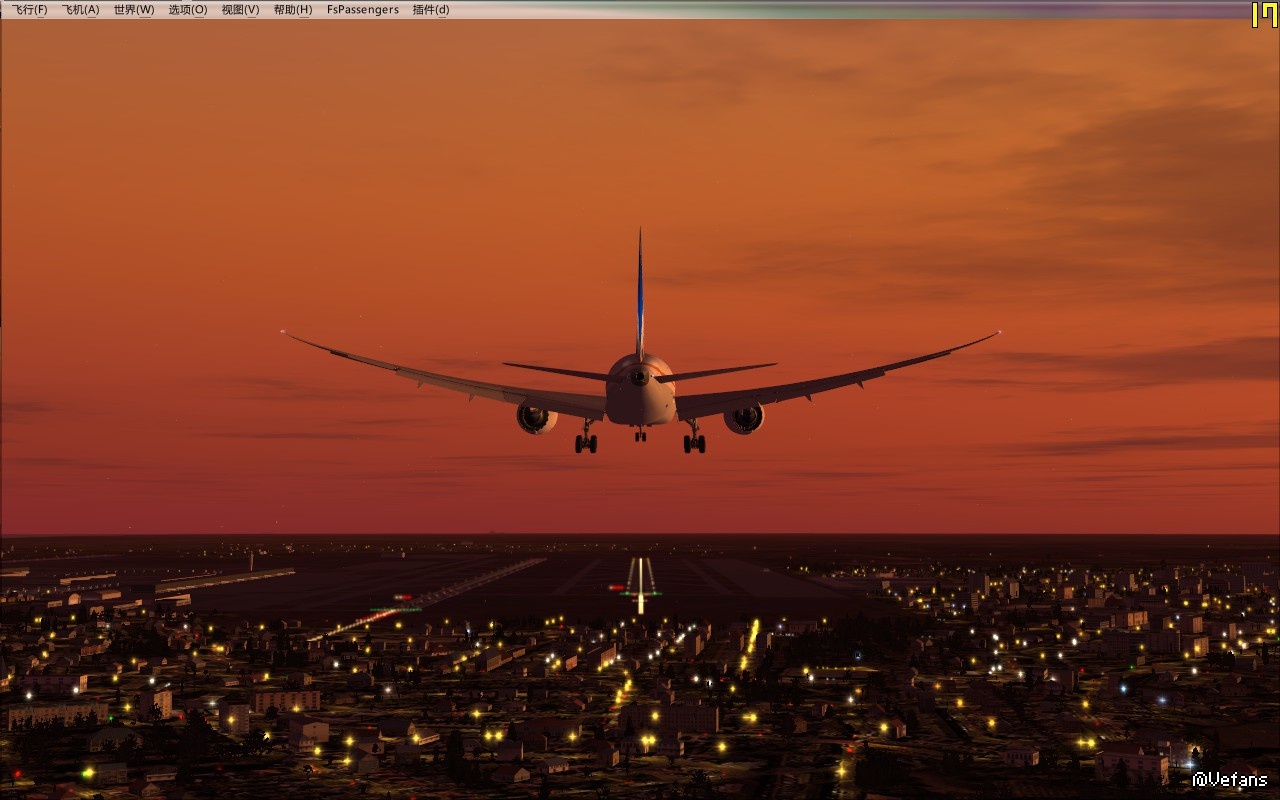Open the 帮助(H) help menu
This screenshot has height=800, width=1280.
pyautogui.click(x=293, y=9)
